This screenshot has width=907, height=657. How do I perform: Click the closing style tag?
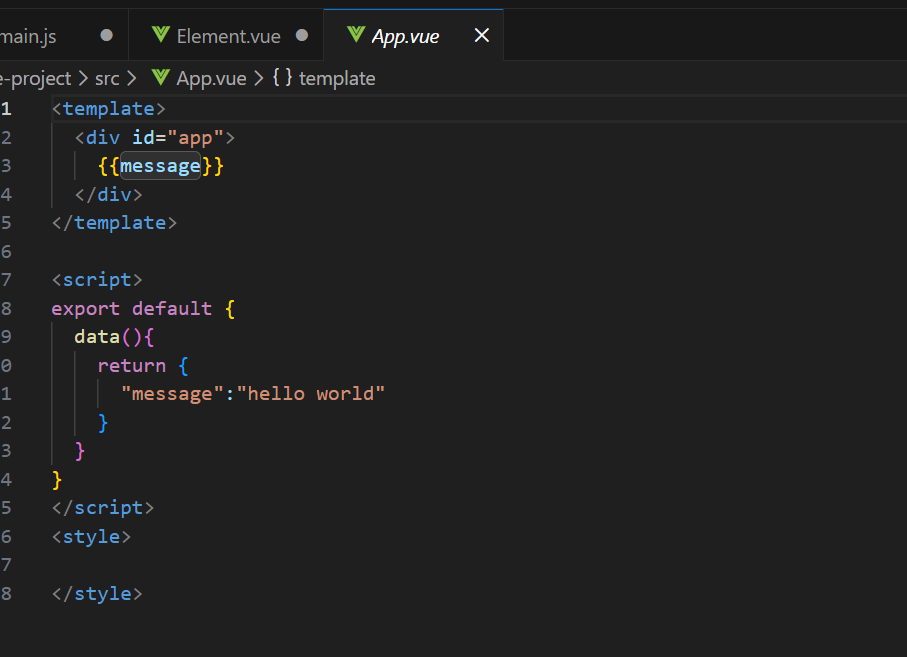click(97, 594)
